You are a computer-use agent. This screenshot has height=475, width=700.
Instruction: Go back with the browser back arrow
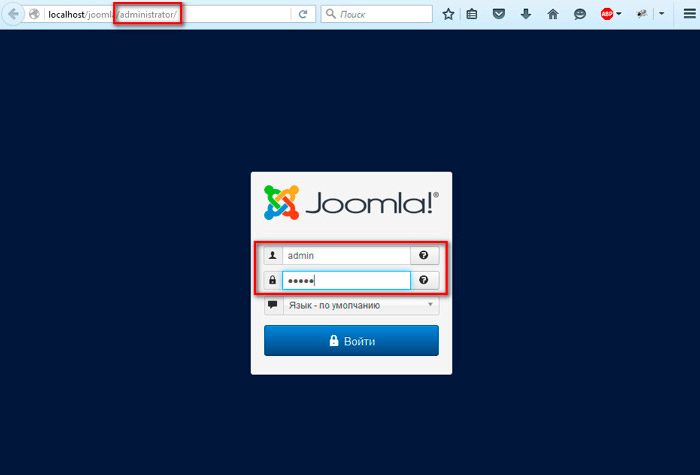pos(13,14)
